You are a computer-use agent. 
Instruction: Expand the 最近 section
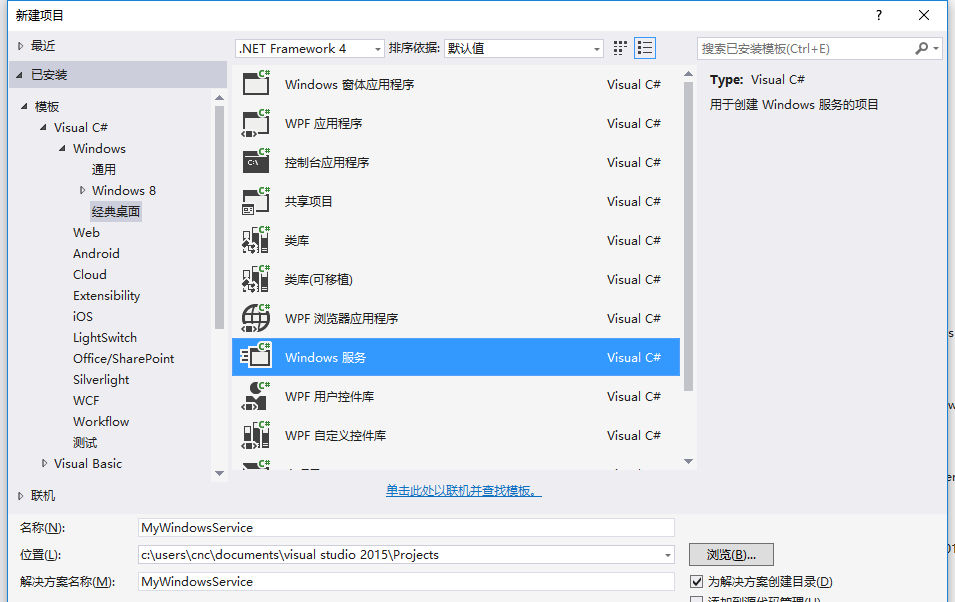[20, 46]
